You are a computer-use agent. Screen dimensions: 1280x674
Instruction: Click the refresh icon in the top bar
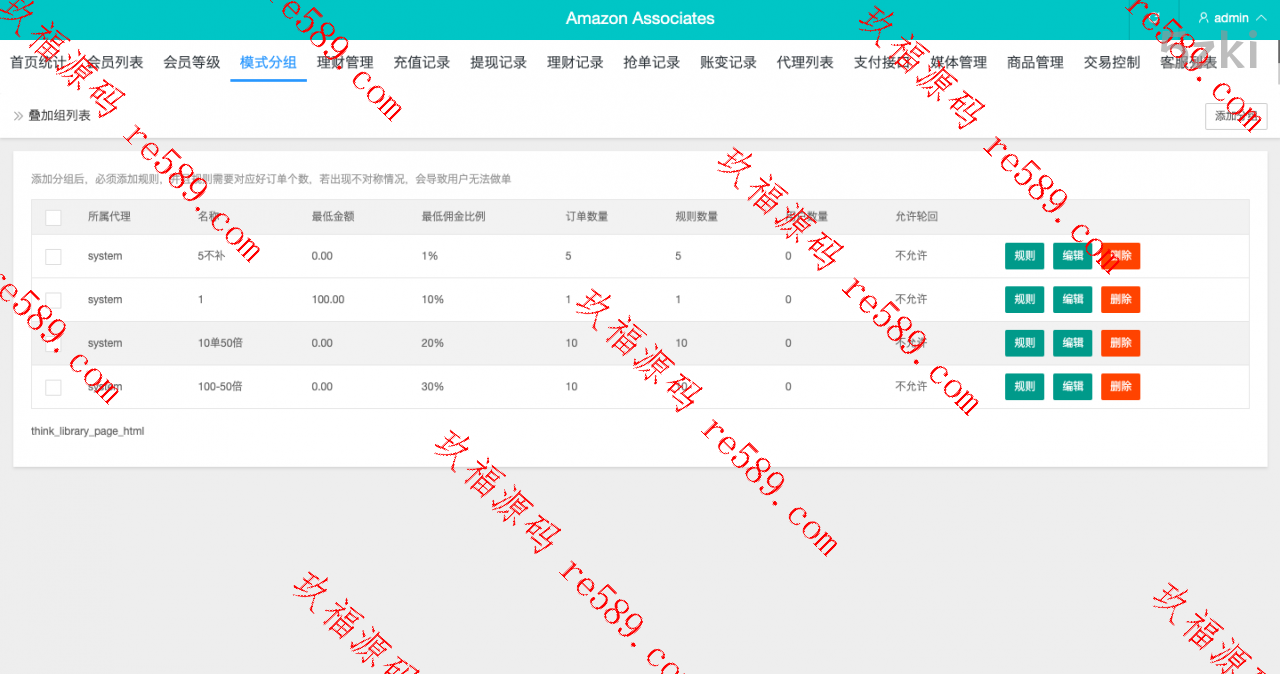click(1155, 18)
